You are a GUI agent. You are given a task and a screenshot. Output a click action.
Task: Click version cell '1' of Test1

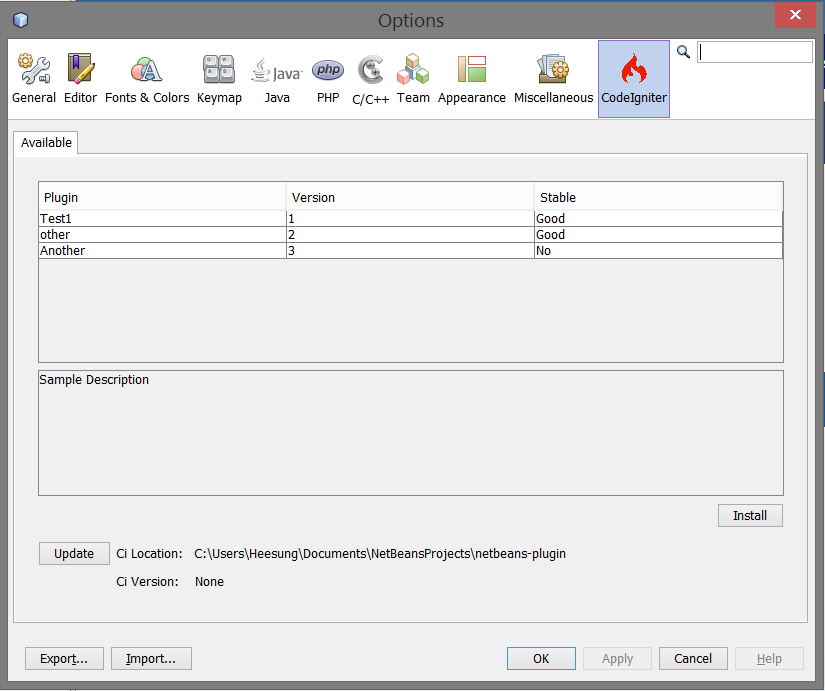pyautogui.click(x=410, y=218)
